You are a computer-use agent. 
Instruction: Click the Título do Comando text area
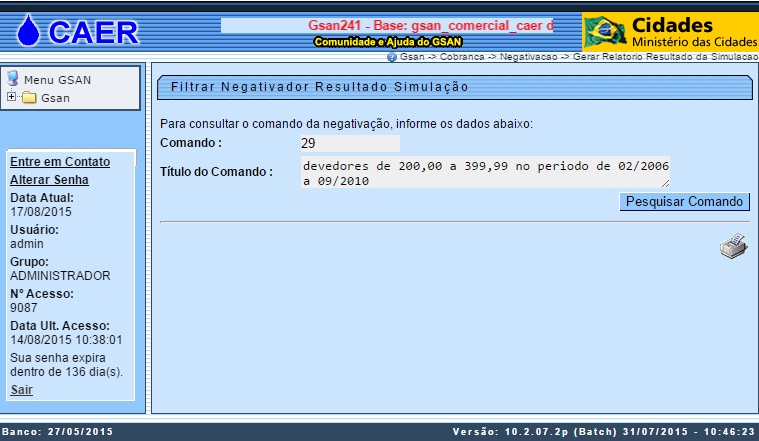485,172
